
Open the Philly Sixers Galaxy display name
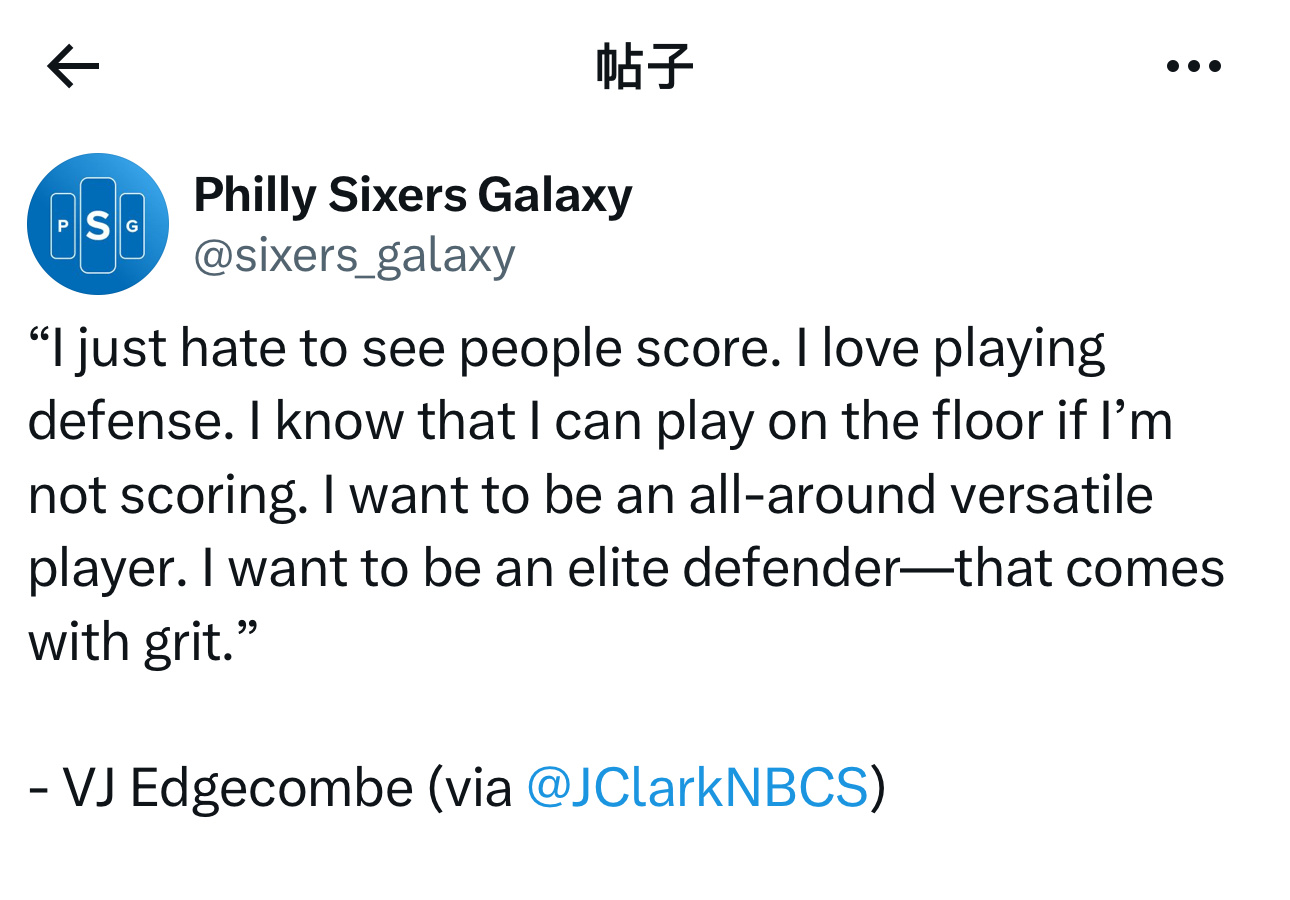[413, 194]
